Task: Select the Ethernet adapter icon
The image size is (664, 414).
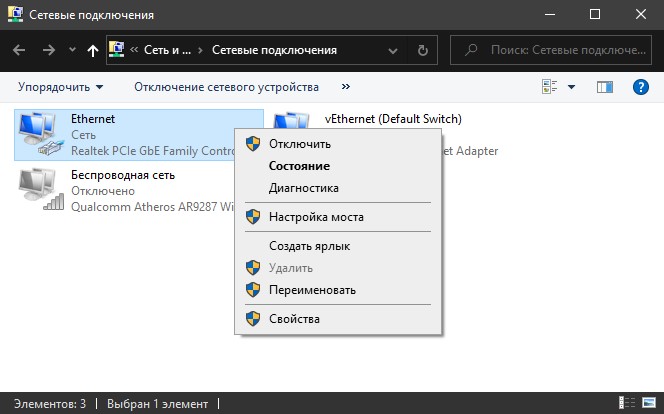Action: click(x=41, y=134)
